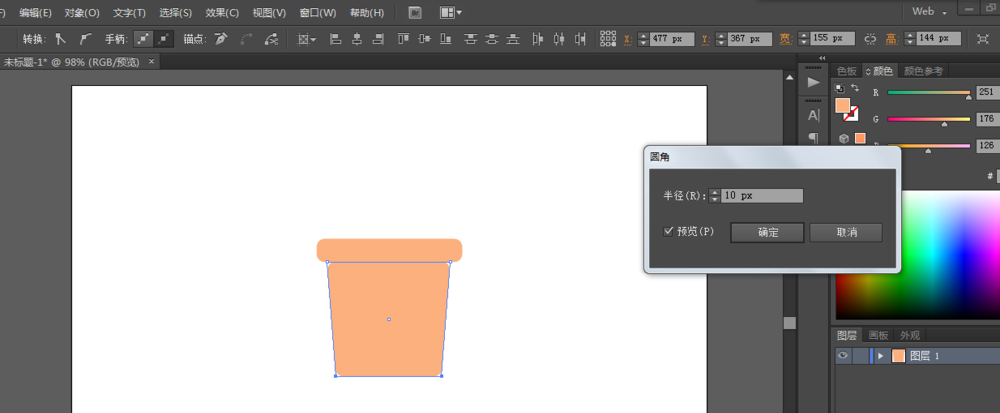
Task: Apply horizontal align center
Action: point(357,40)
